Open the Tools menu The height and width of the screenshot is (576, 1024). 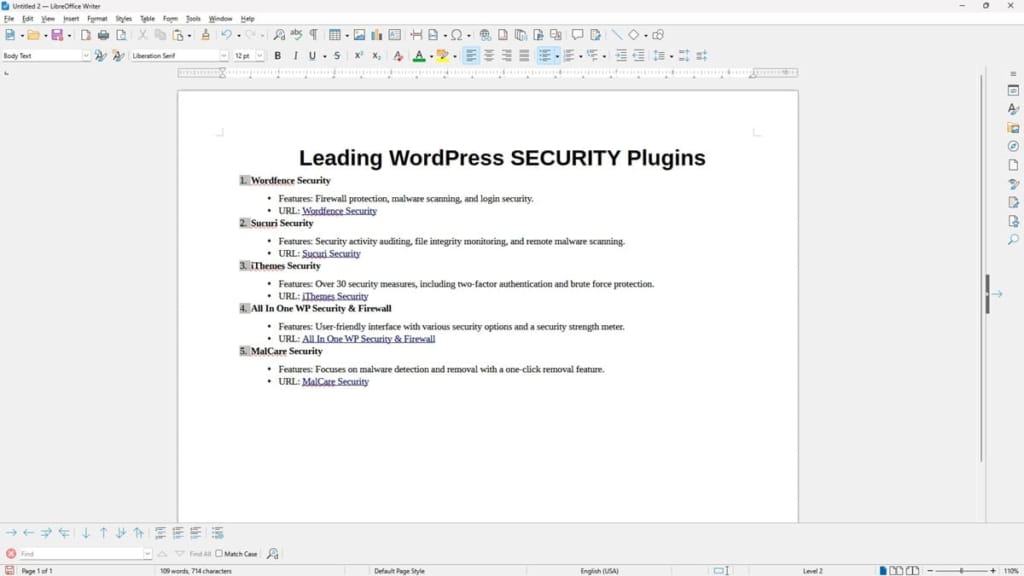tap(193, 18)
